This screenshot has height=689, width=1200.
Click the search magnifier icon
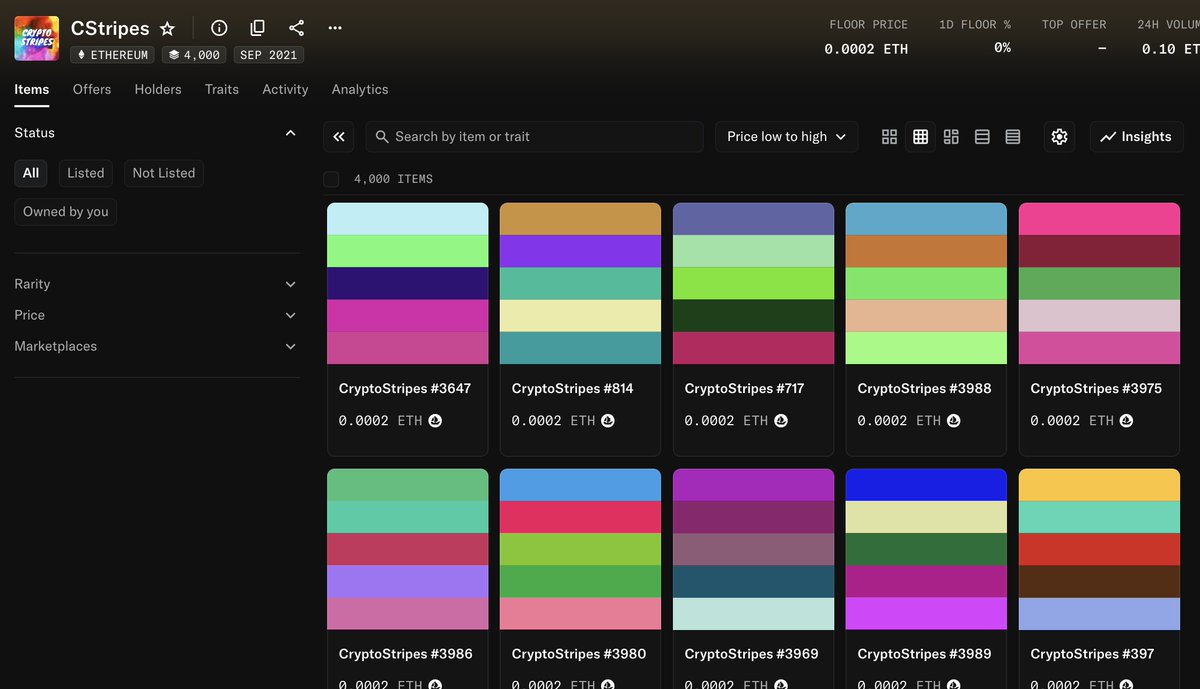(382, 137)
